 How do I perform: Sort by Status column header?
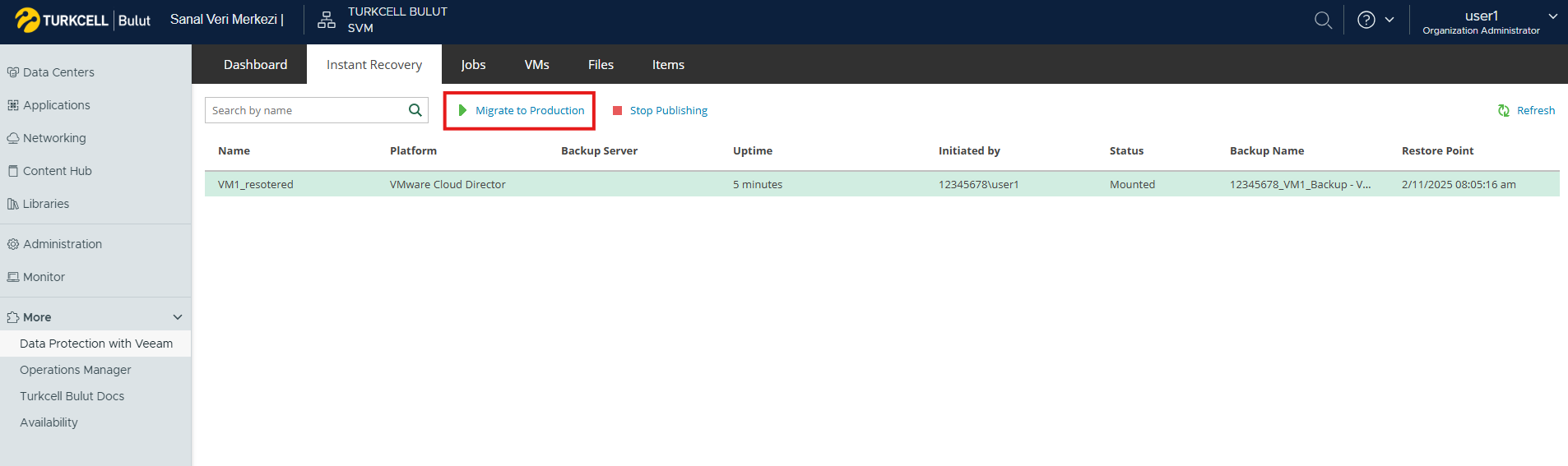pos(1126,150)
